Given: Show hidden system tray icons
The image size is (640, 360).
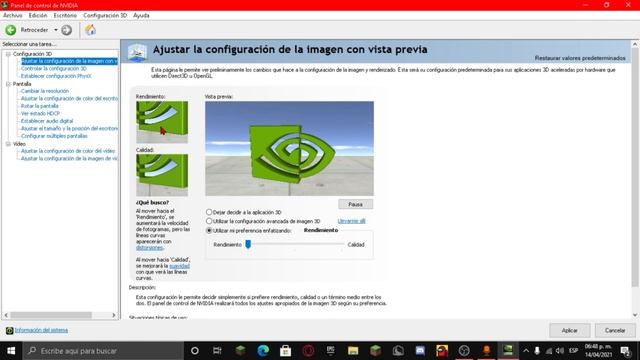Looking at the screenshot, I should 526,351.
